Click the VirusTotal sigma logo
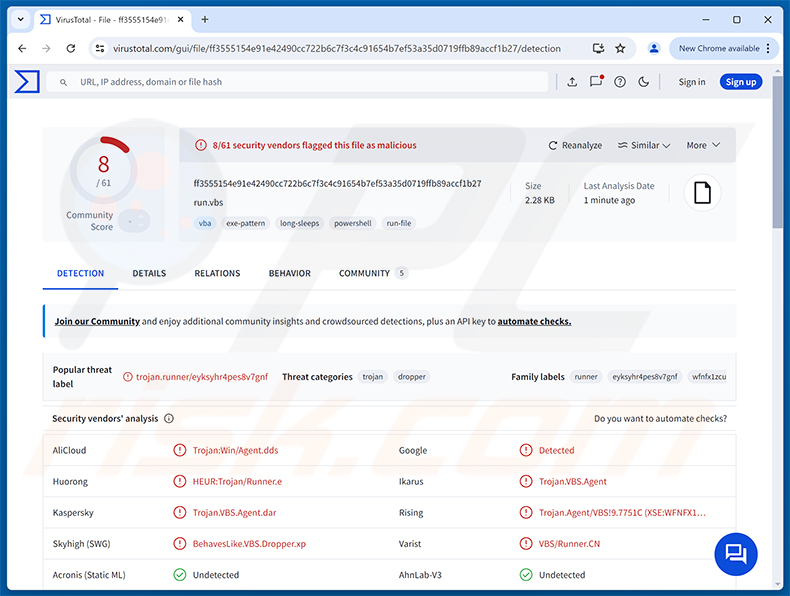This screenshot has height=596, width=790. pos(27,82)
